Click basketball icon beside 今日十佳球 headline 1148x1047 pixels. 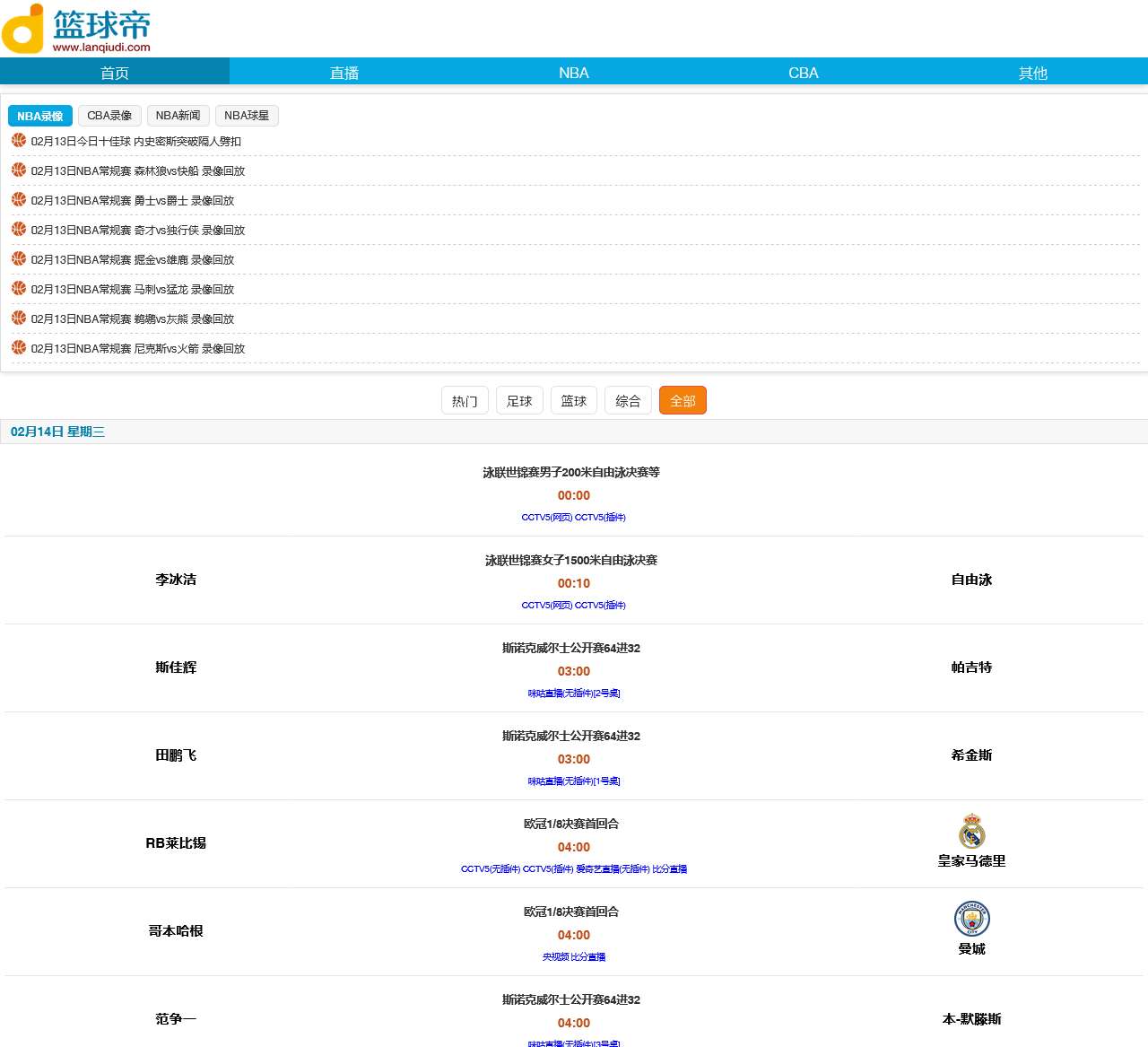(19, 140)
